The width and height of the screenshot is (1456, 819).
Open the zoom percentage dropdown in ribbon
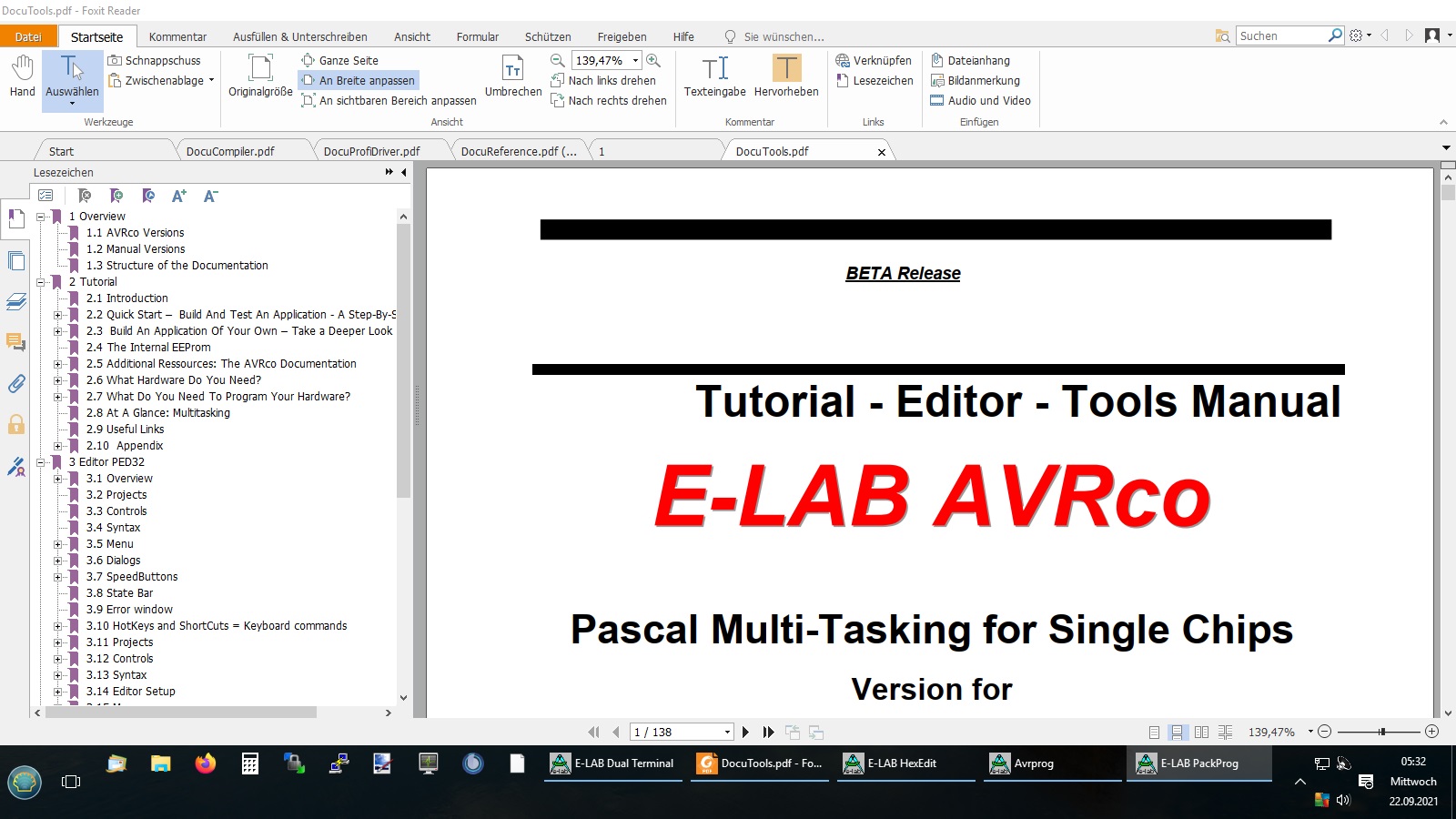click(635, 60)
